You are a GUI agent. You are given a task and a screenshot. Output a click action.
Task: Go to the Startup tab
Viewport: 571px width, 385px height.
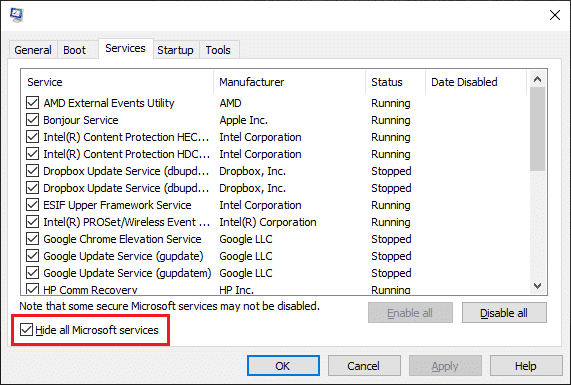click(x=175, y=50)
